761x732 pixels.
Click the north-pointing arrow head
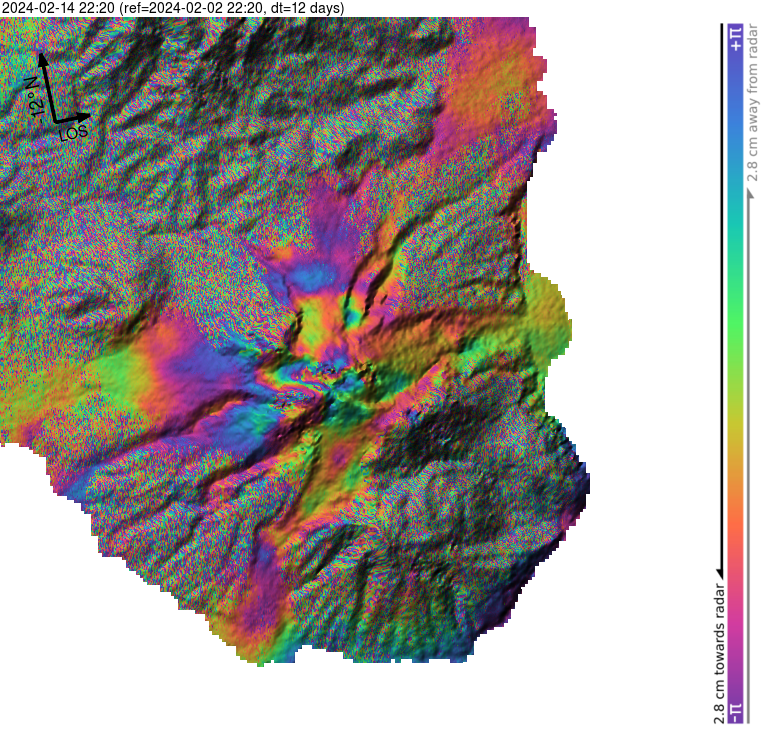click(x=43, y=59)
